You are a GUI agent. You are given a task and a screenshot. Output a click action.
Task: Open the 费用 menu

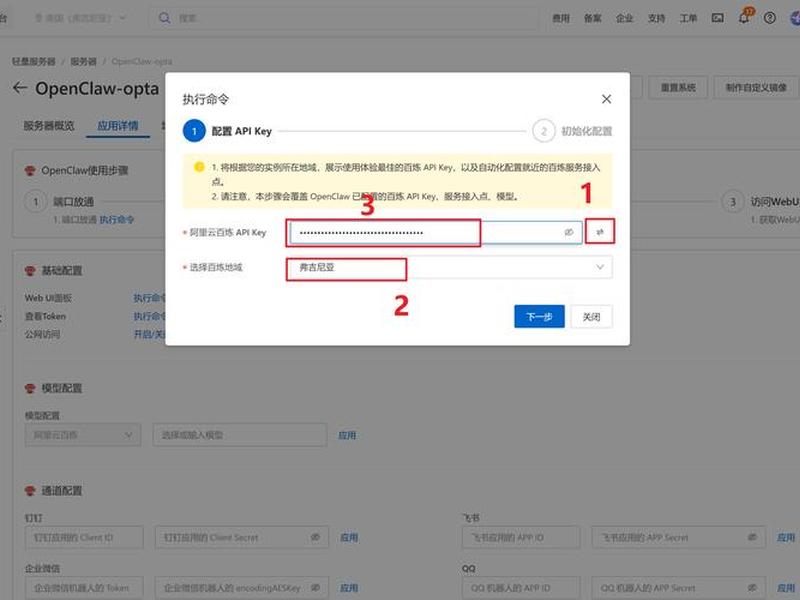pos(561,18)
